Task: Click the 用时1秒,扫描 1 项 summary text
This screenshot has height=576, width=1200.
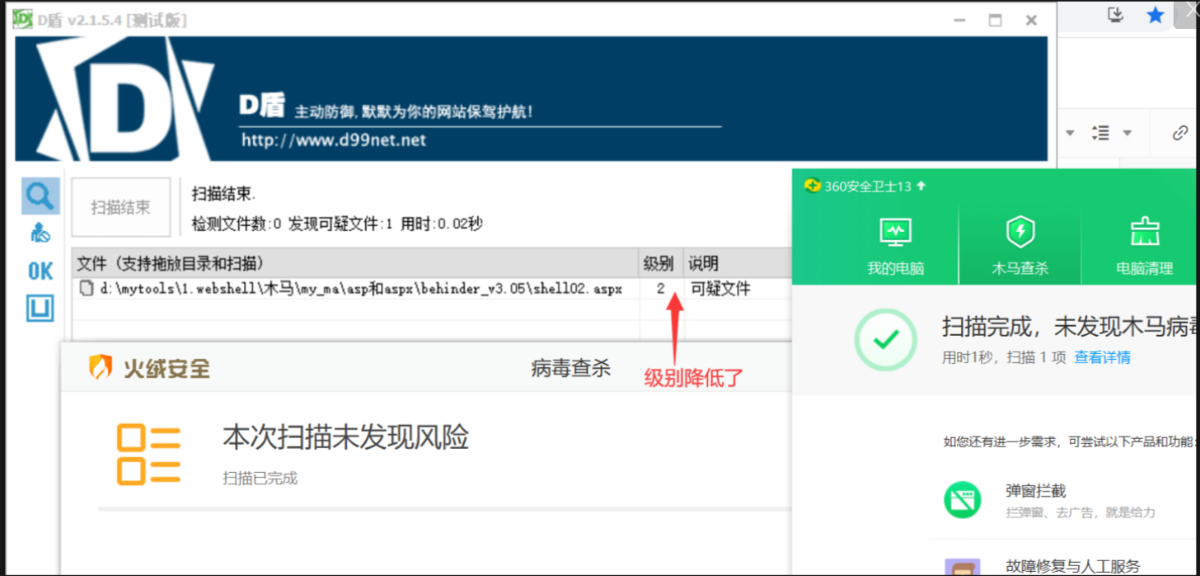Action: (1004, 357)
